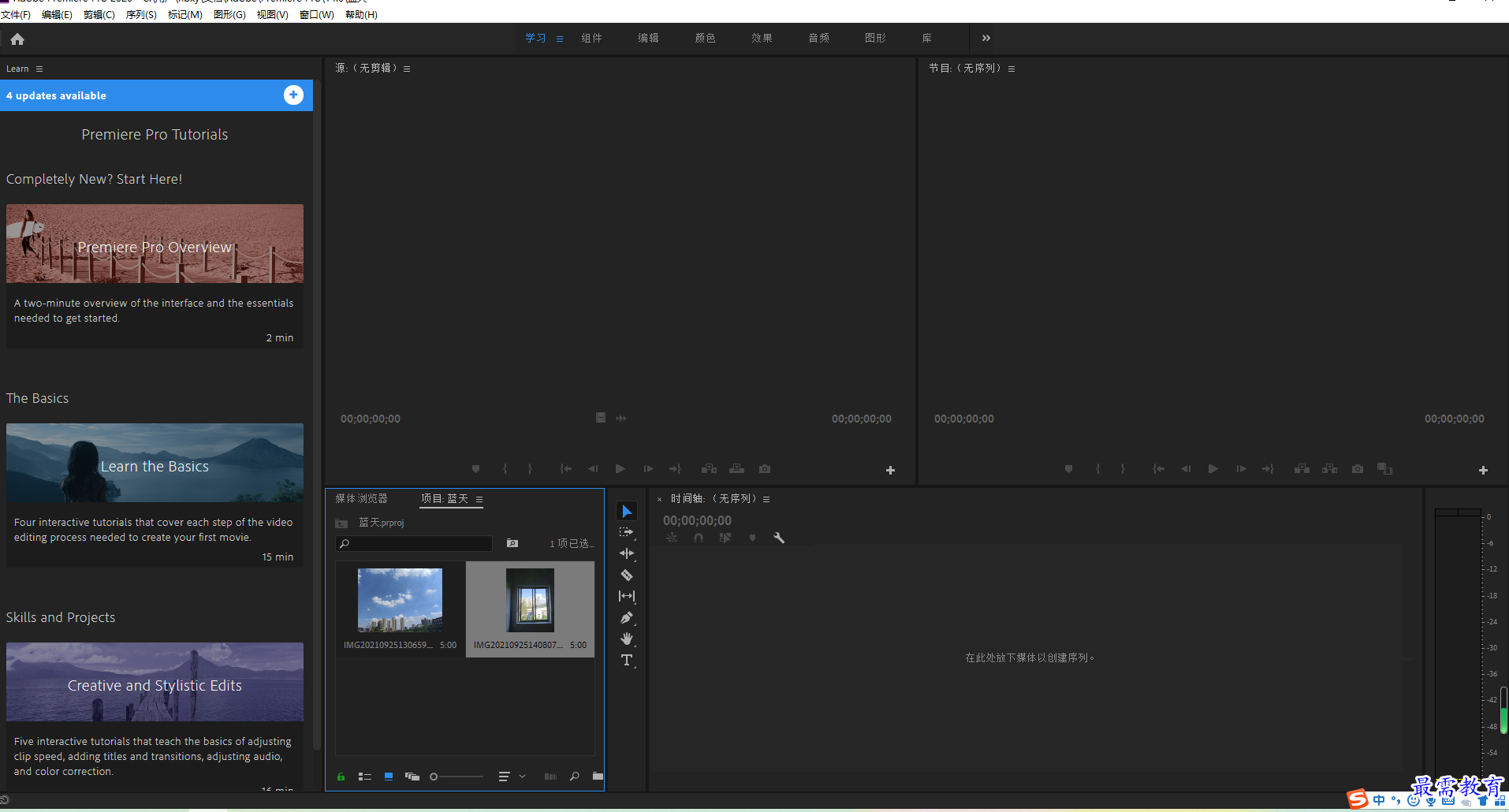Toggle Sogou Chinese/English mode 中 indicator
Viewport: 1509px width, 812px height.
pyautogui.click(x=1379, y=800)
